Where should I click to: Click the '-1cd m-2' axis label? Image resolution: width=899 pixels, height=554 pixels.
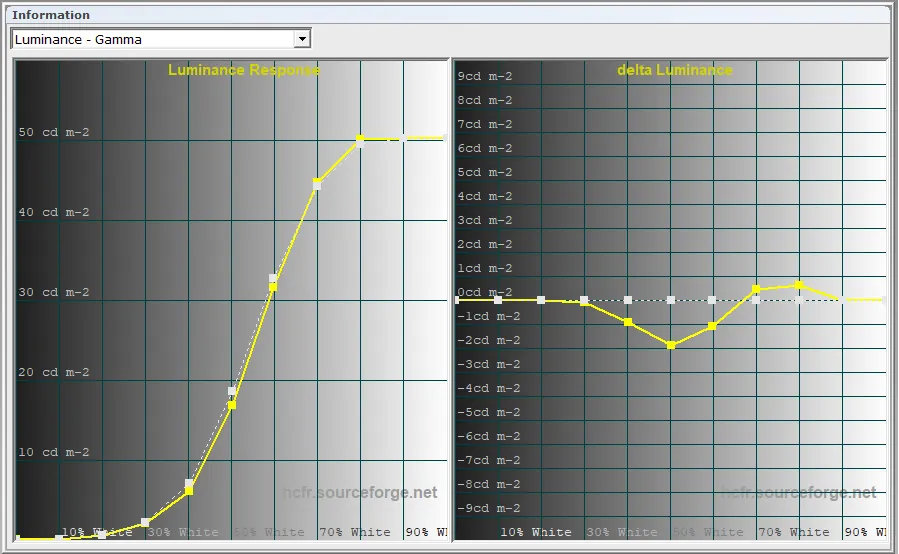click(488, 316)
